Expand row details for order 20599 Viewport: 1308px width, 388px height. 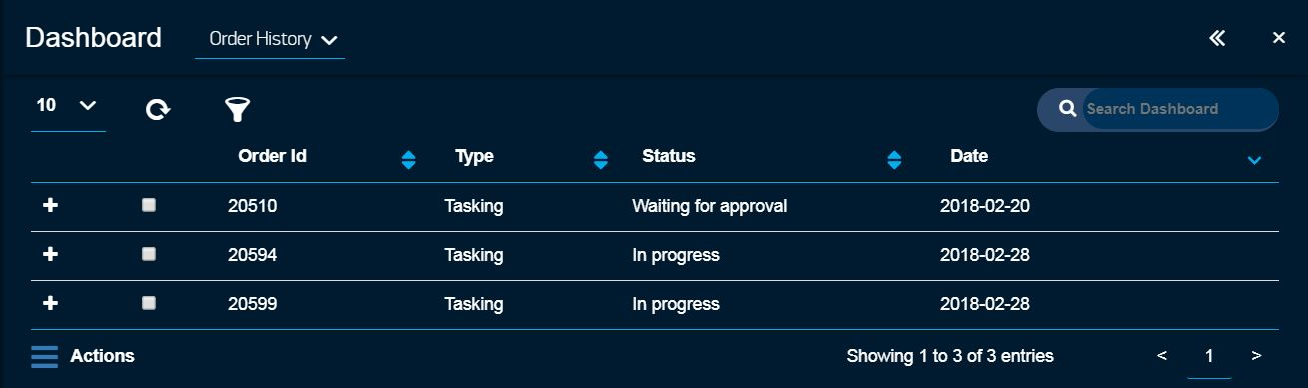51,303
